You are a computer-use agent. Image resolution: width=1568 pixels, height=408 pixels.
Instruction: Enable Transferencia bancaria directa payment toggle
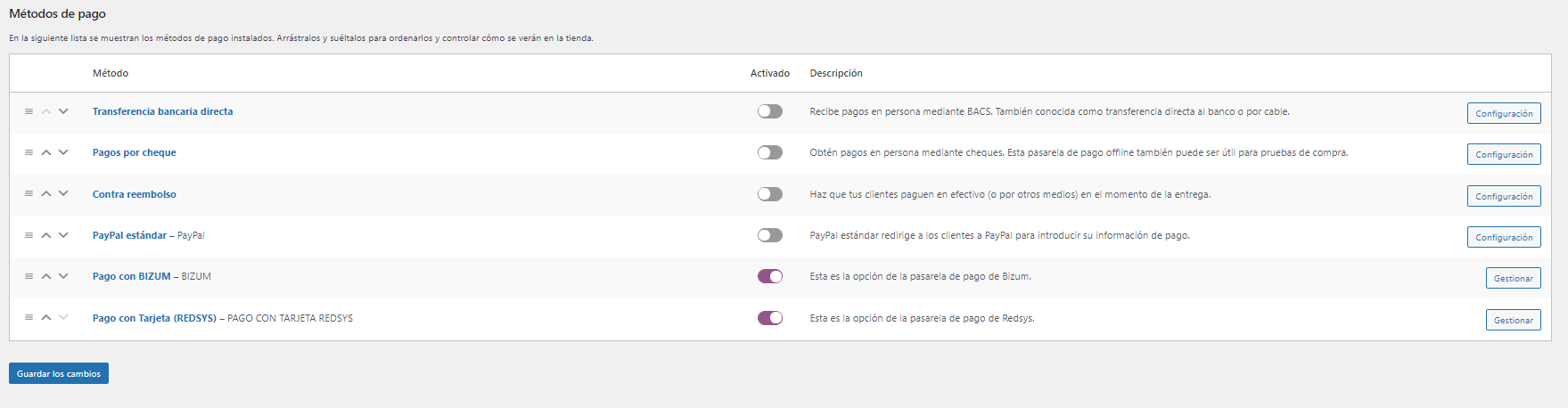coord(770,111)
